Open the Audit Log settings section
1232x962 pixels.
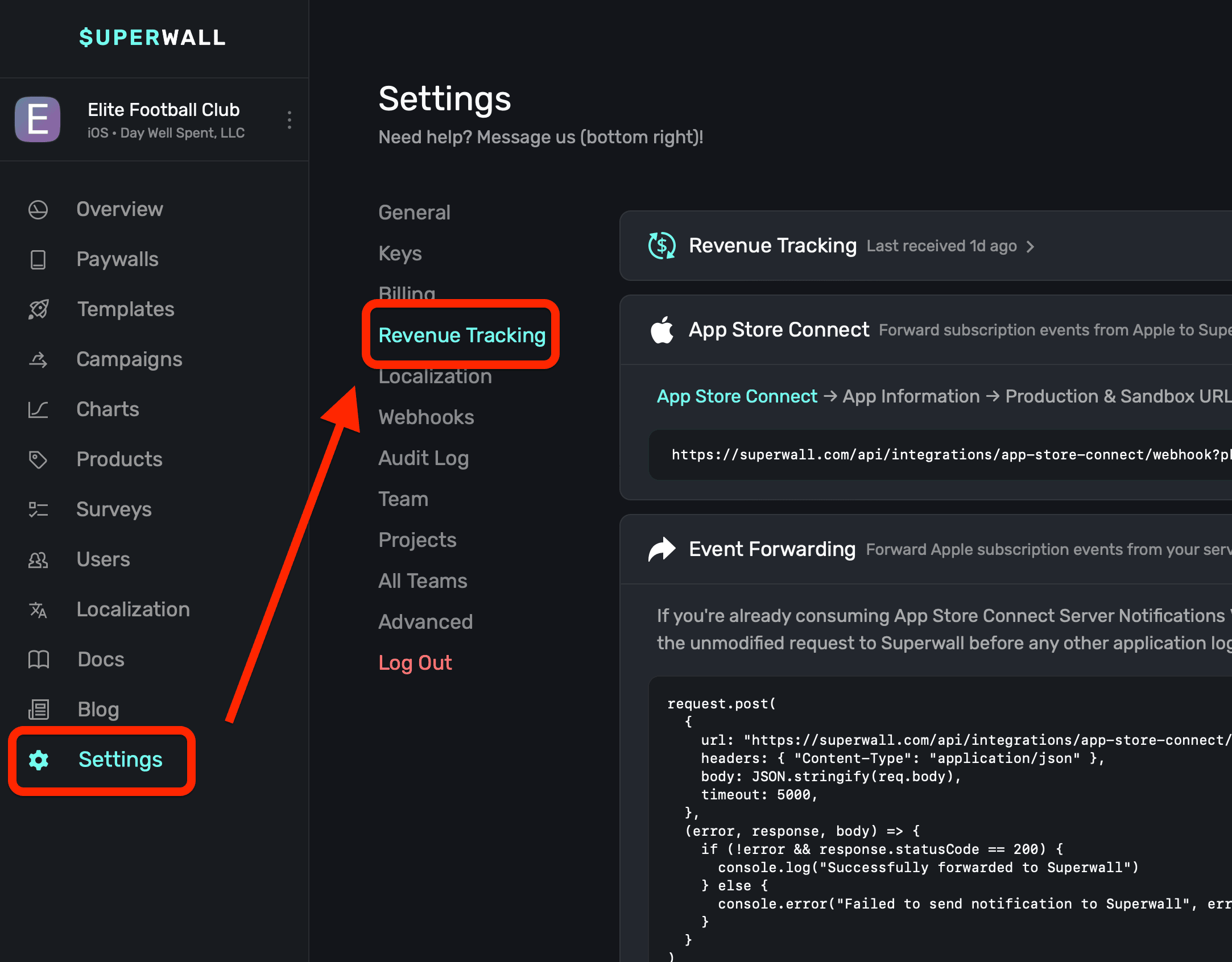pos(423,458)
